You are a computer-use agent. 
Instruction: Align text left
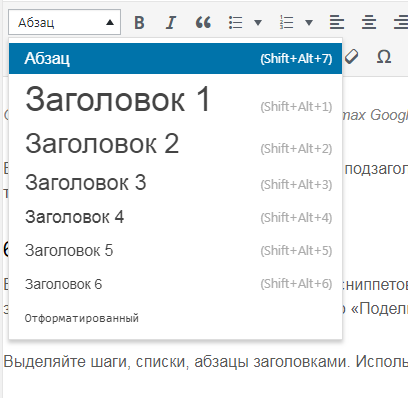(337, 23)
